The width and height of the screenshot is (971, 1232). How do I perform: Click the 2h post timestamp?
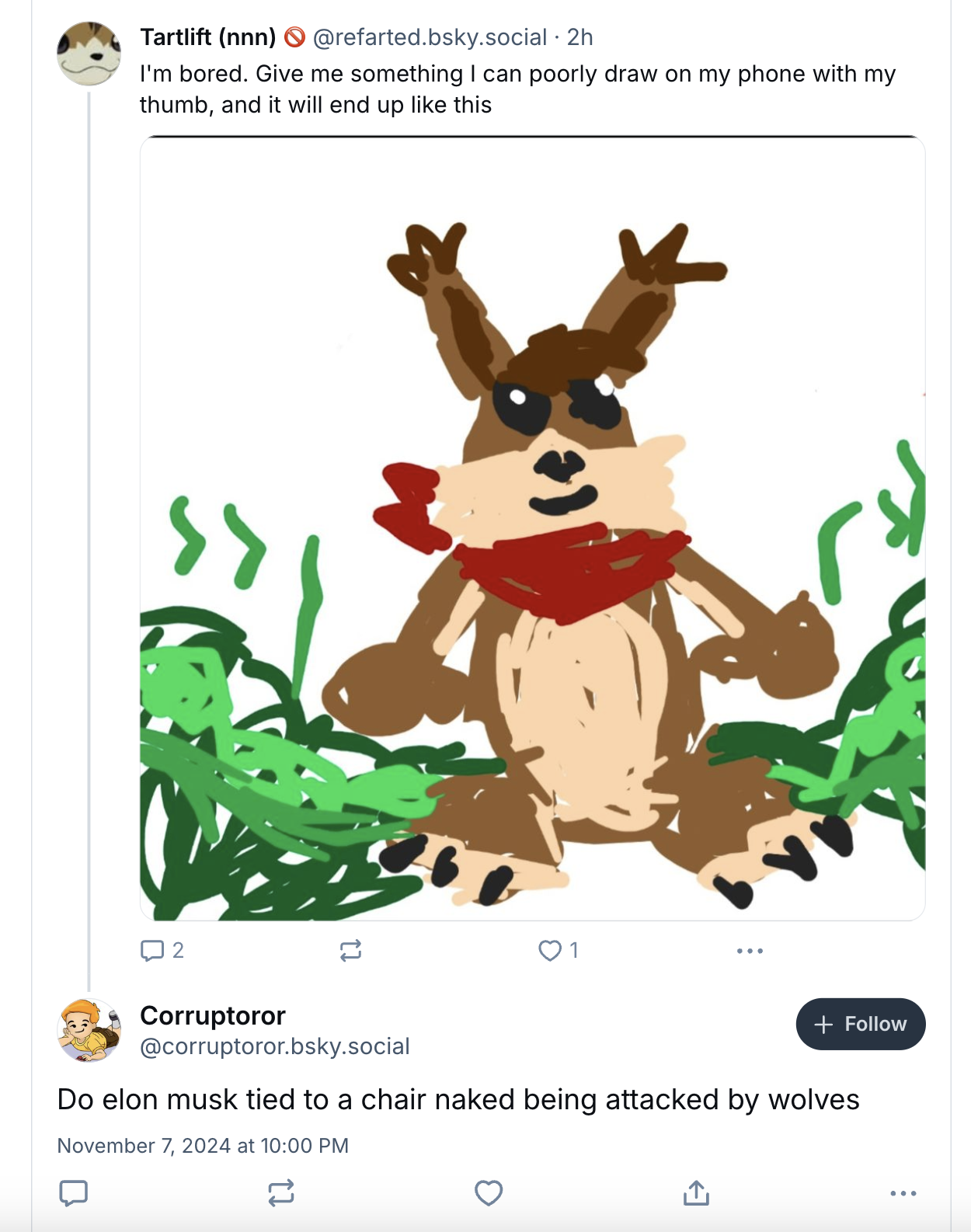click(x=579, y=37)
